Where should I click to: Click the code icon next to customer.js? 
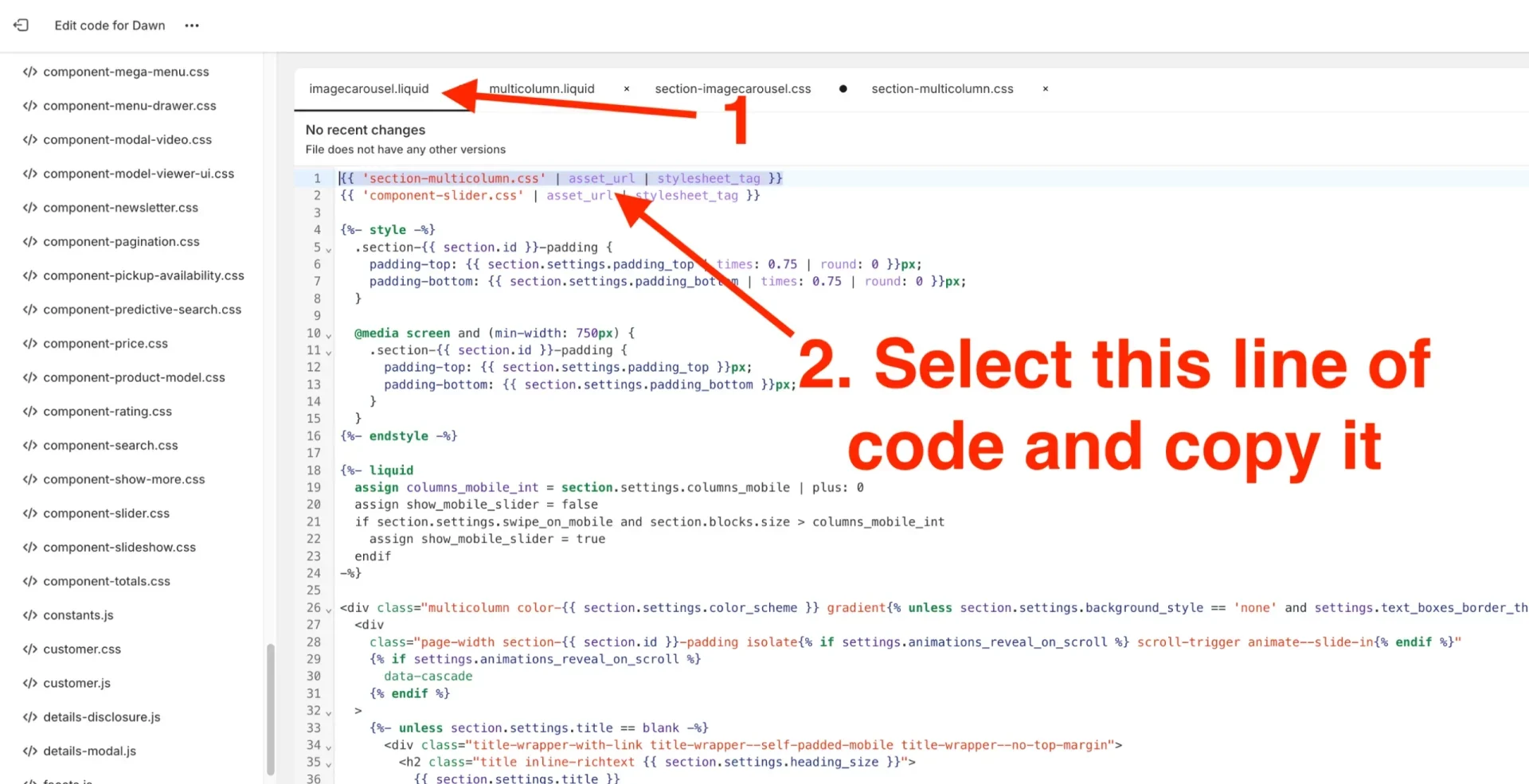pos(29,683)
